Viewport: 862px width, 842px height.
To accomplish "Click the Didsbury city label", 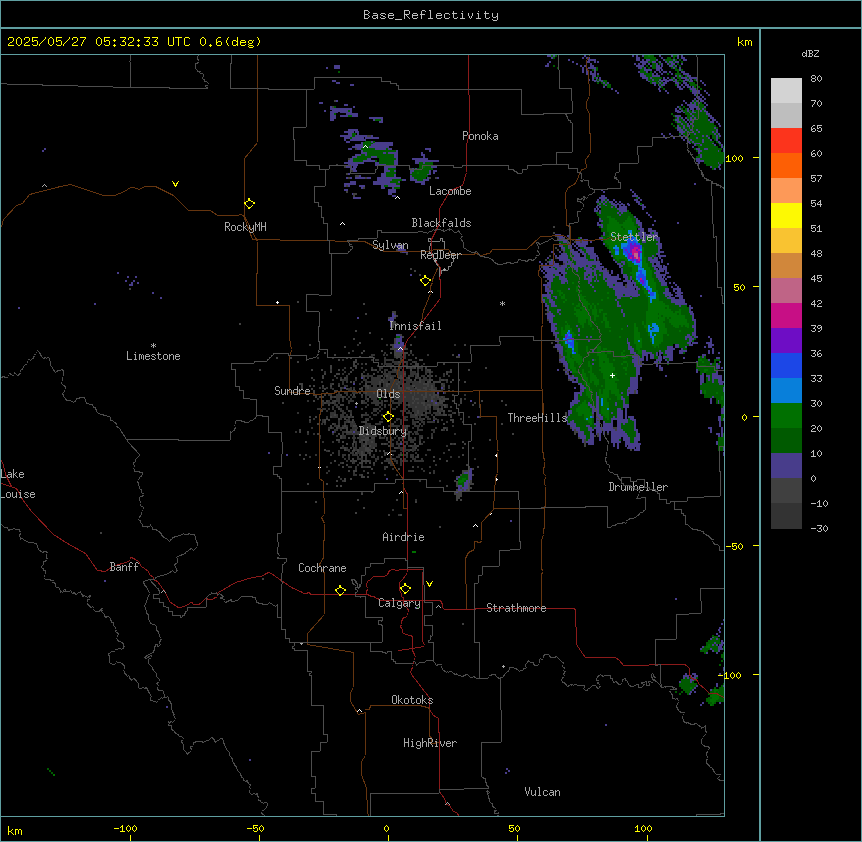I will point(383,431).
